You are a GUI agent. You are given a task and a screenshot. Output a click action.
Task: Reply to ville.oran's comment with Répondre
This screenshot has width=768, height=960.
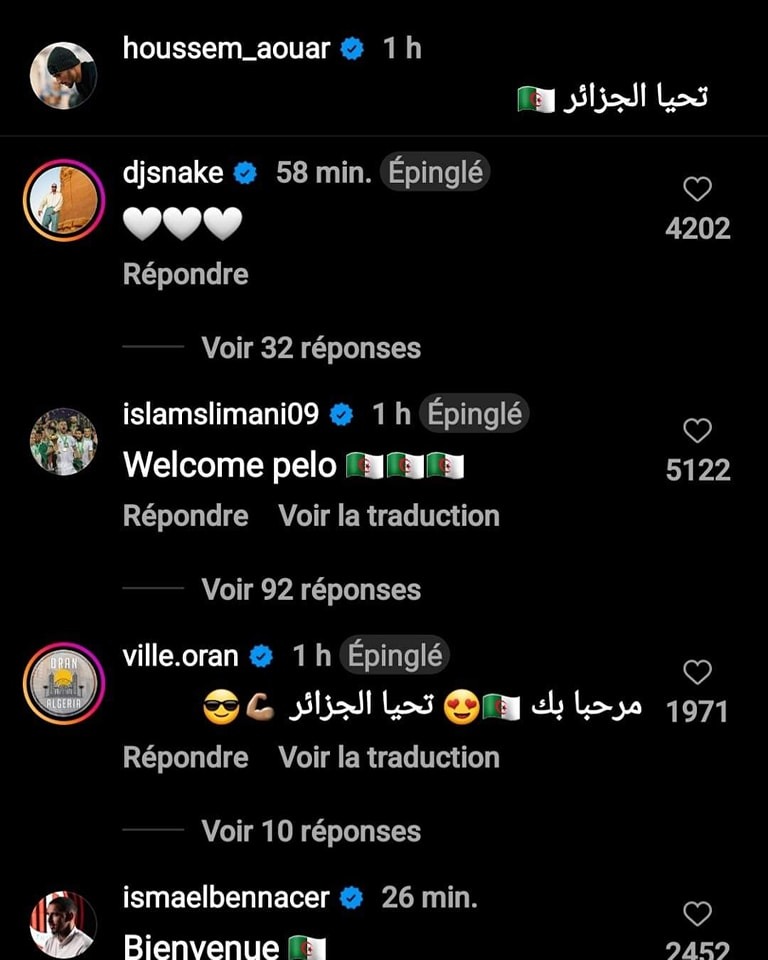pyautogui.click(x=186, y=757)
